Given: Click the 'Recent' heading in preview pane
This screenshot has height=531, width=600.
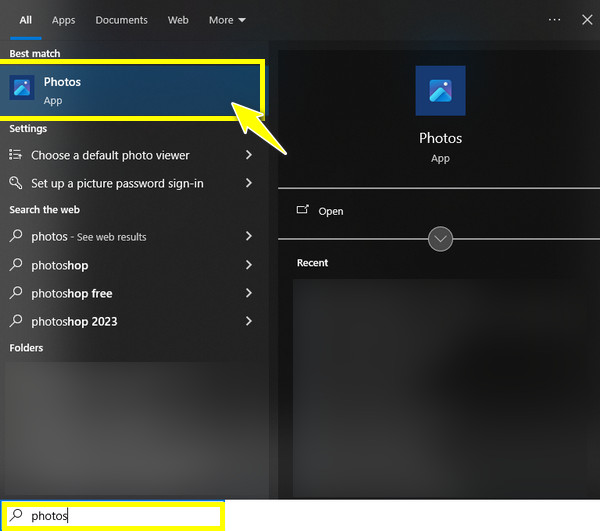Looking at the screenshot, I should [312, 263].
